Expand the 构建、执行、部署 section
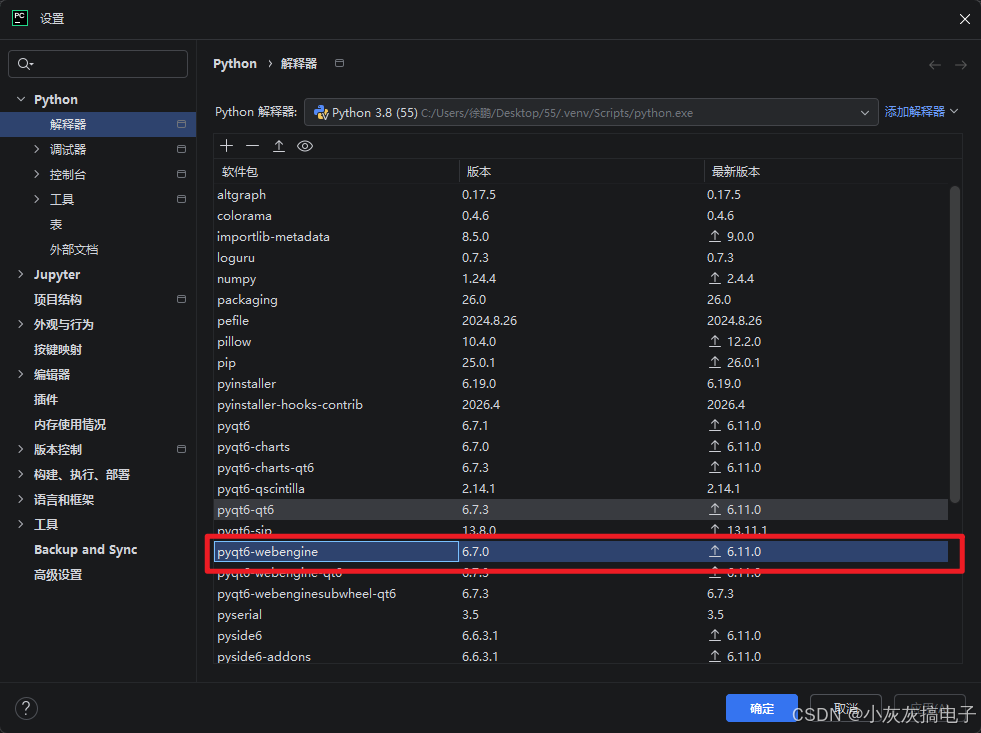 pyautogui.click(x=21, y=474)
